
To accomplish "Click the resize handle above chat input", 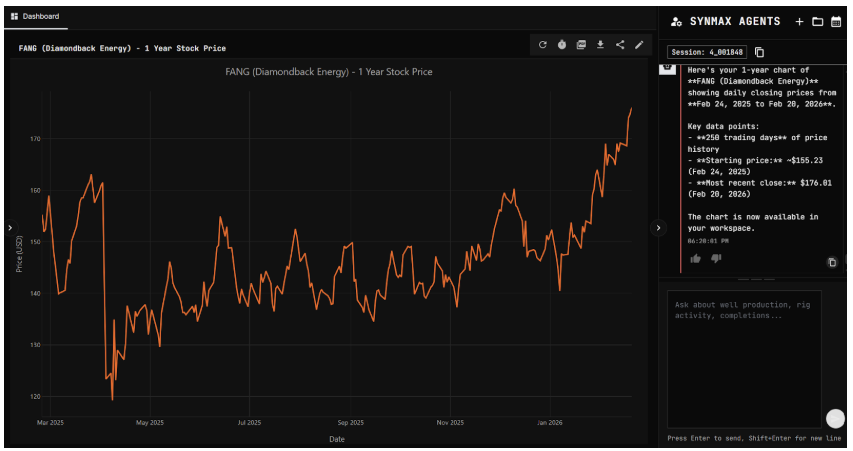I will [x=755, y=279].
